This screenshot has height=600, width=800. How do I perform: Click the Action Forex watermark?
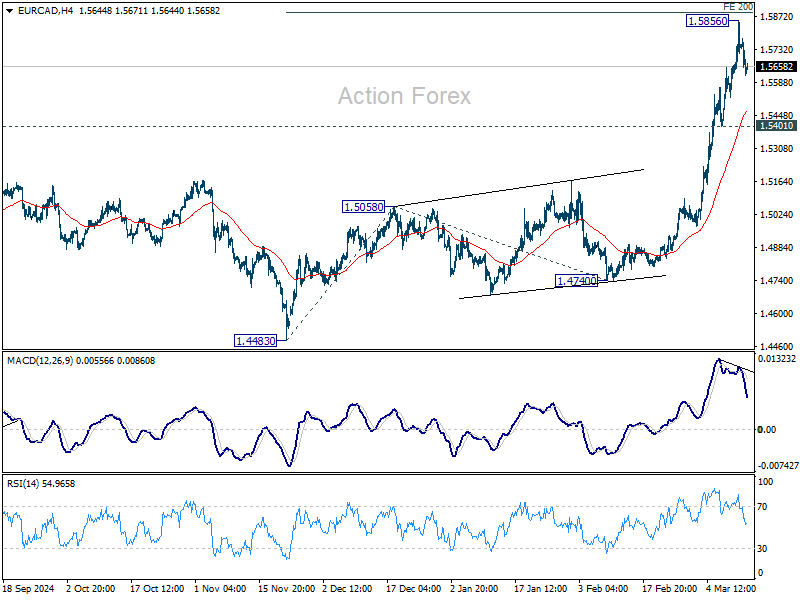404,96
